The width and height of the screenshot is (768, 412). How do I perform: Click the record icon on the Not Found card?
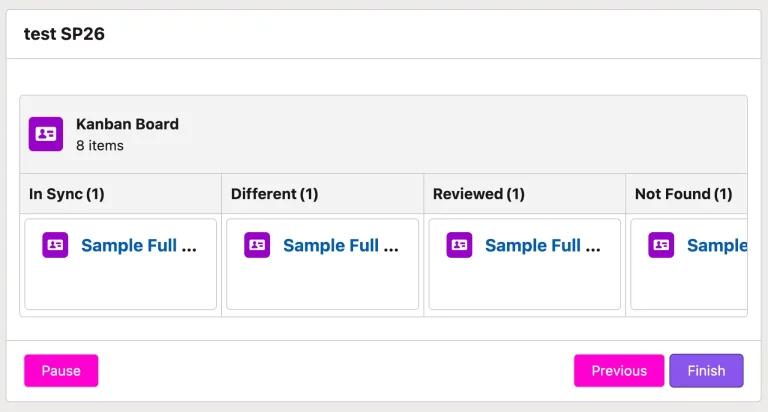coord(661,245)
